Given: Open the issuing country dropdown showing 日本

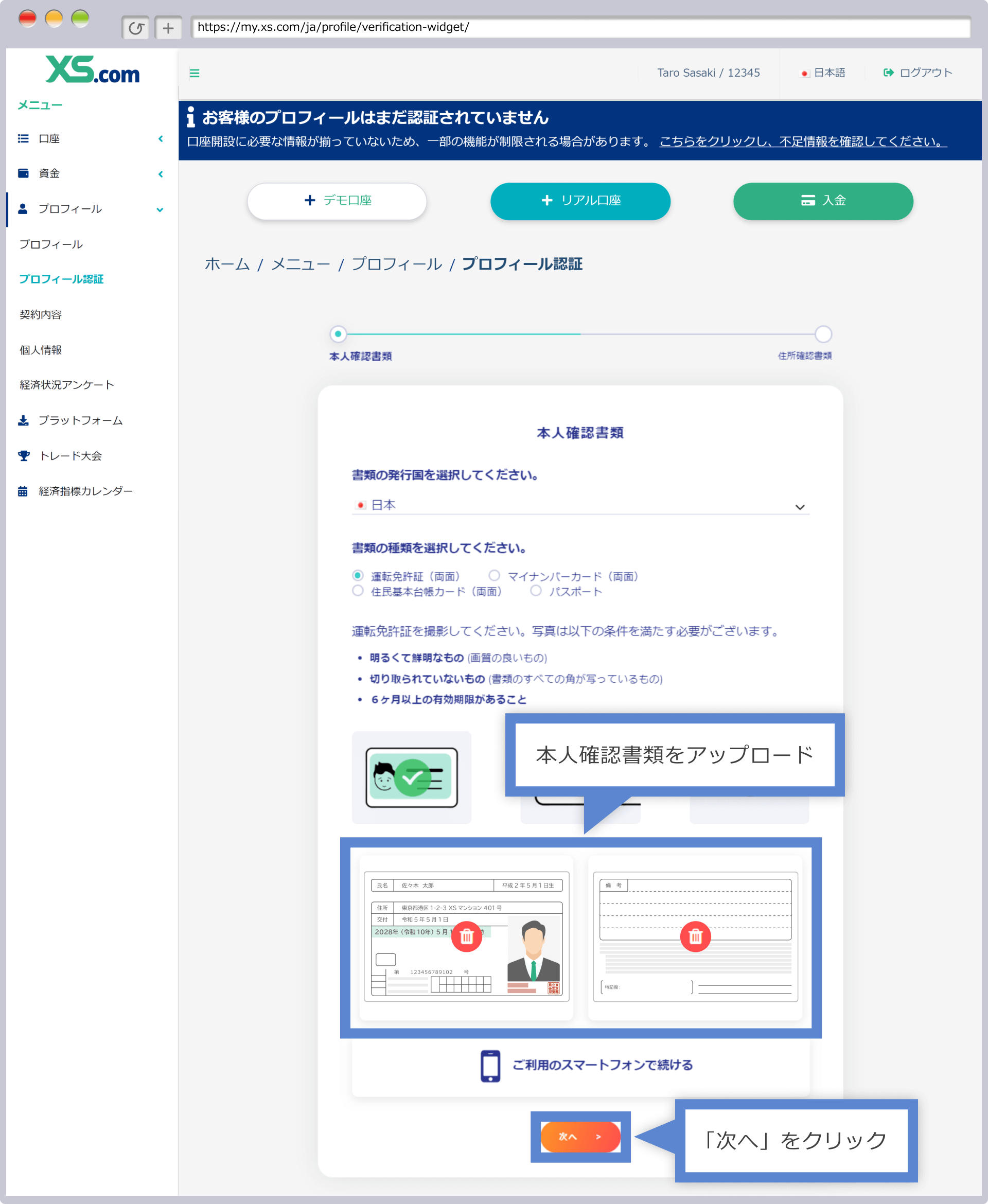Looking at the screenshot, I should tap(580, 505).
